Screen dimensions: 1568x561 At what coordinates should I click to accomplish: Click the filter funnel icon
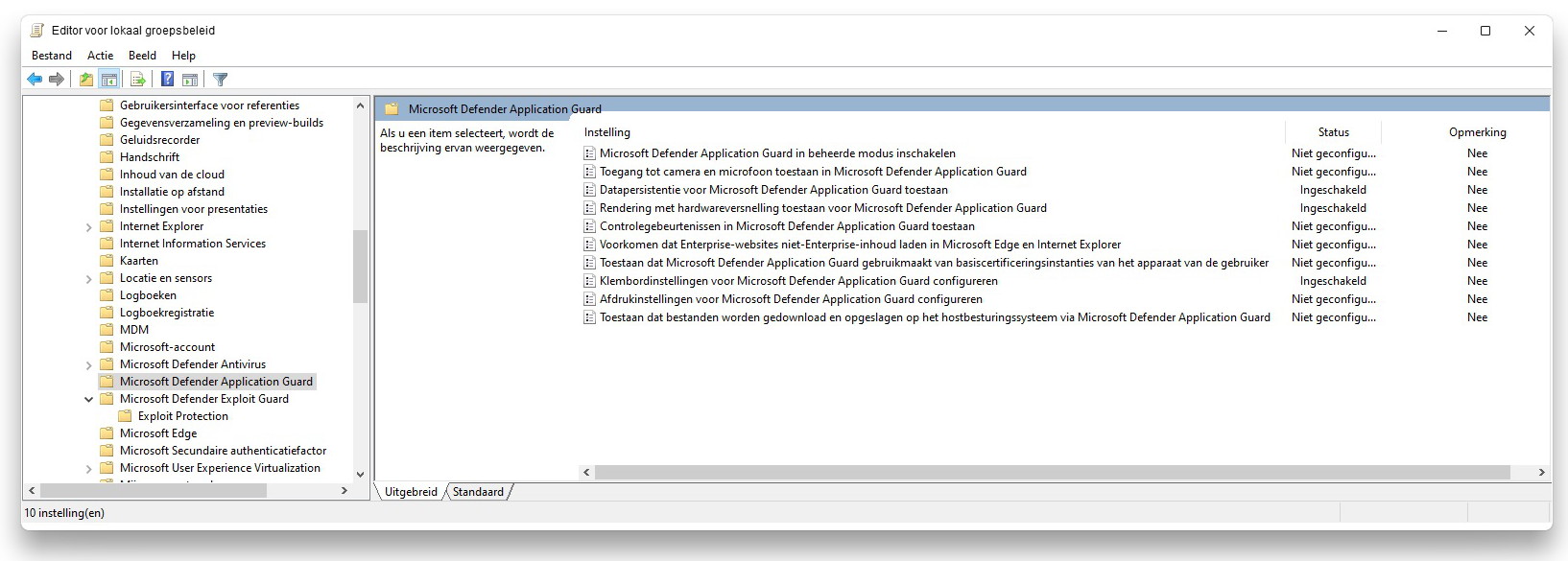220,80
